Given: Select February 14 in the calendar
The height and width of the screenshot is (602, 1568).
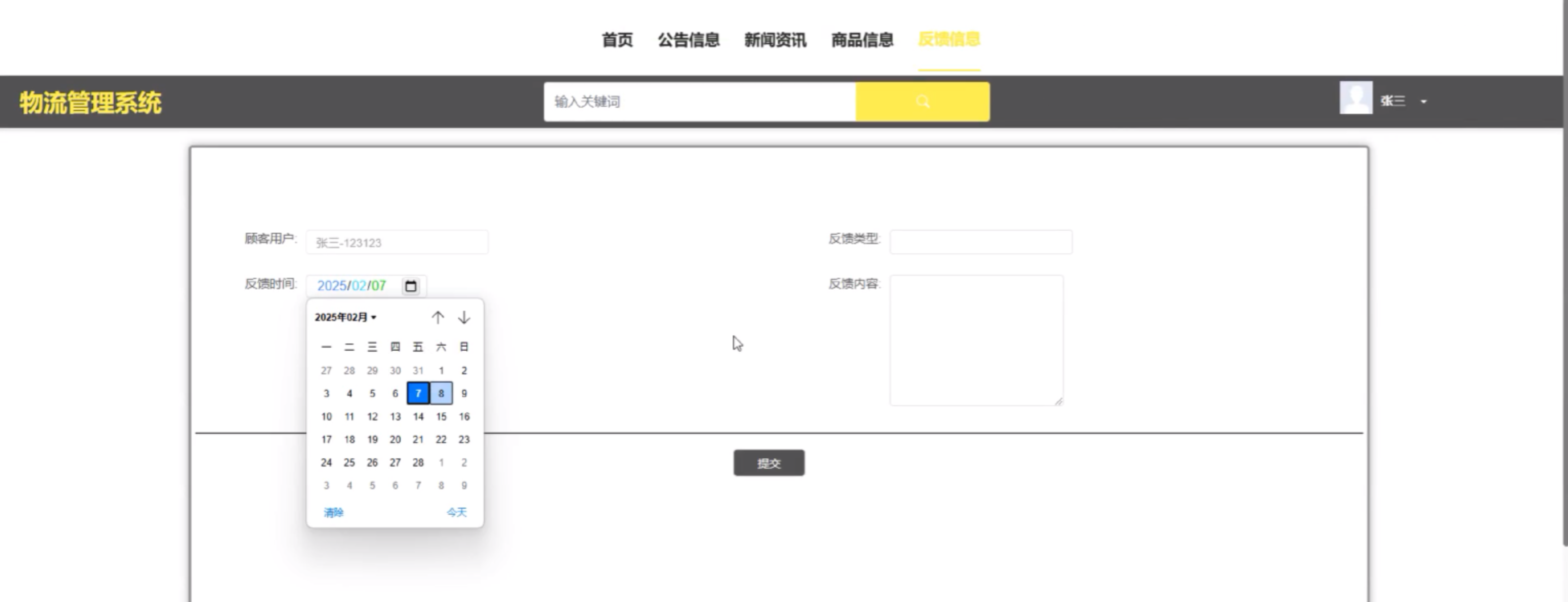Looking at the screenshot, I should [418, 417].
